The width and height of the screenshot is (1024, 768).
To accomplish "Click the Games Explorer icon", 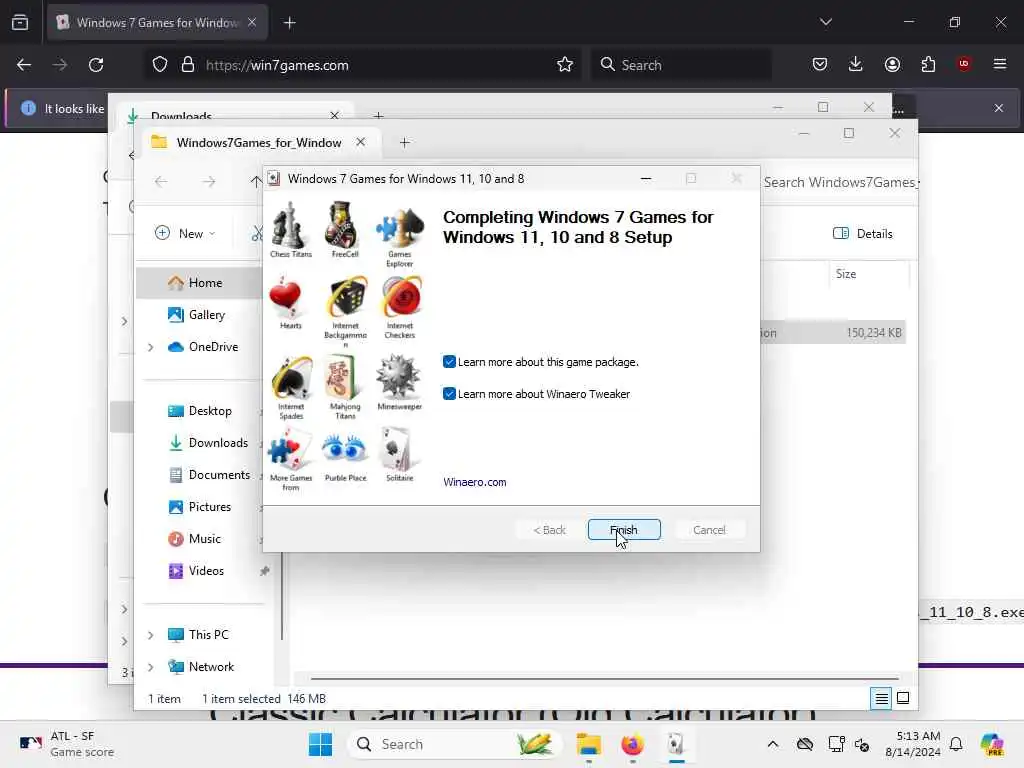I will 399,227.
